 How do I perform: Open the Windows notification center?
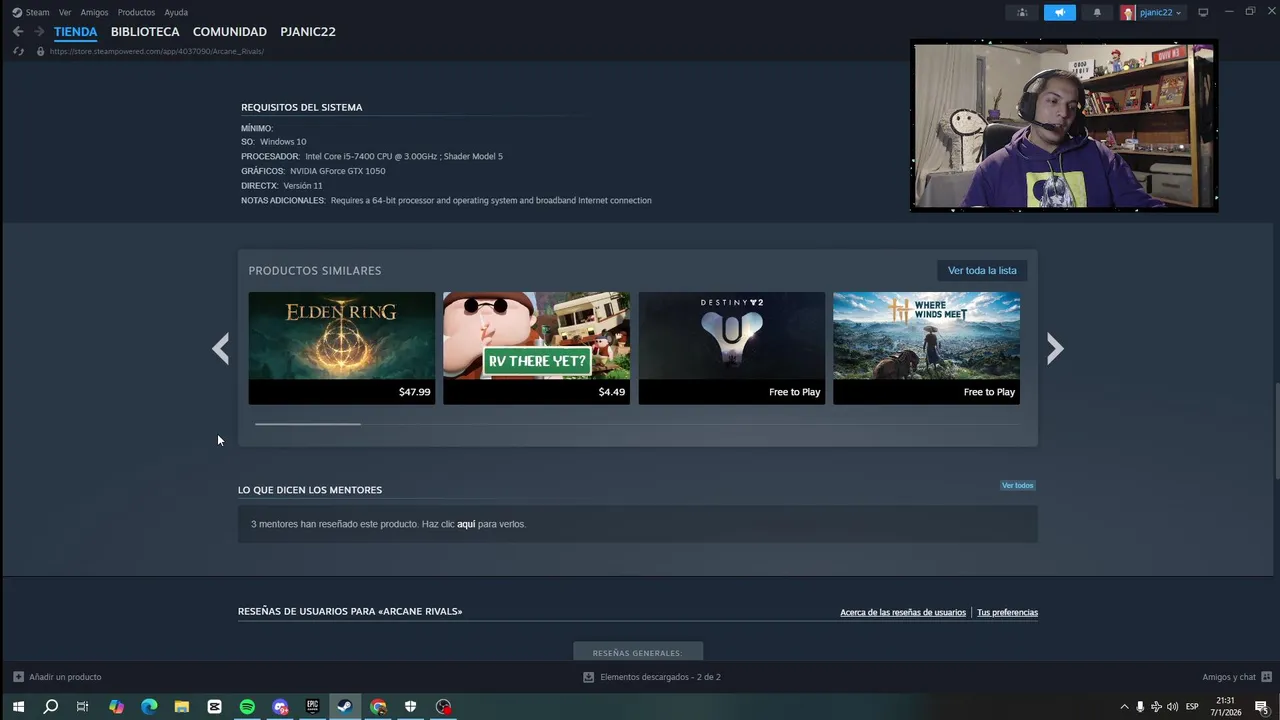pos(1262,707)
